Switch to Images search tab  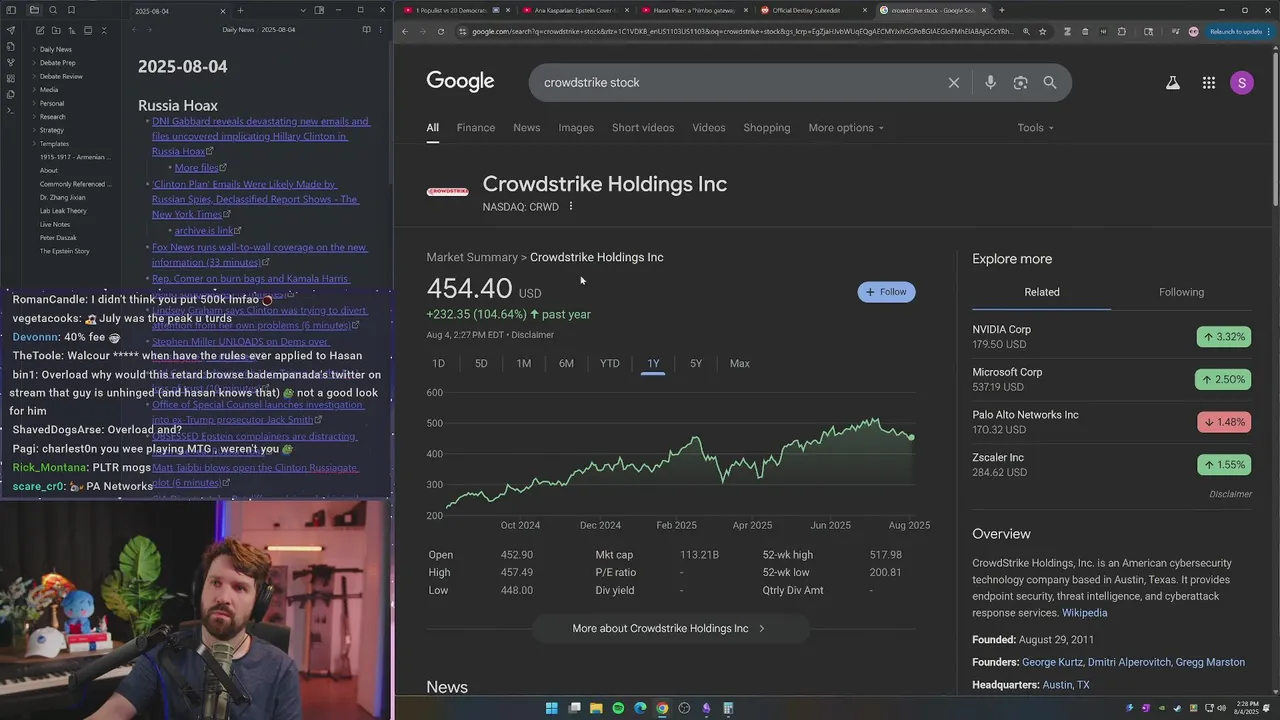pyautogui.click(x=576, y=128)
